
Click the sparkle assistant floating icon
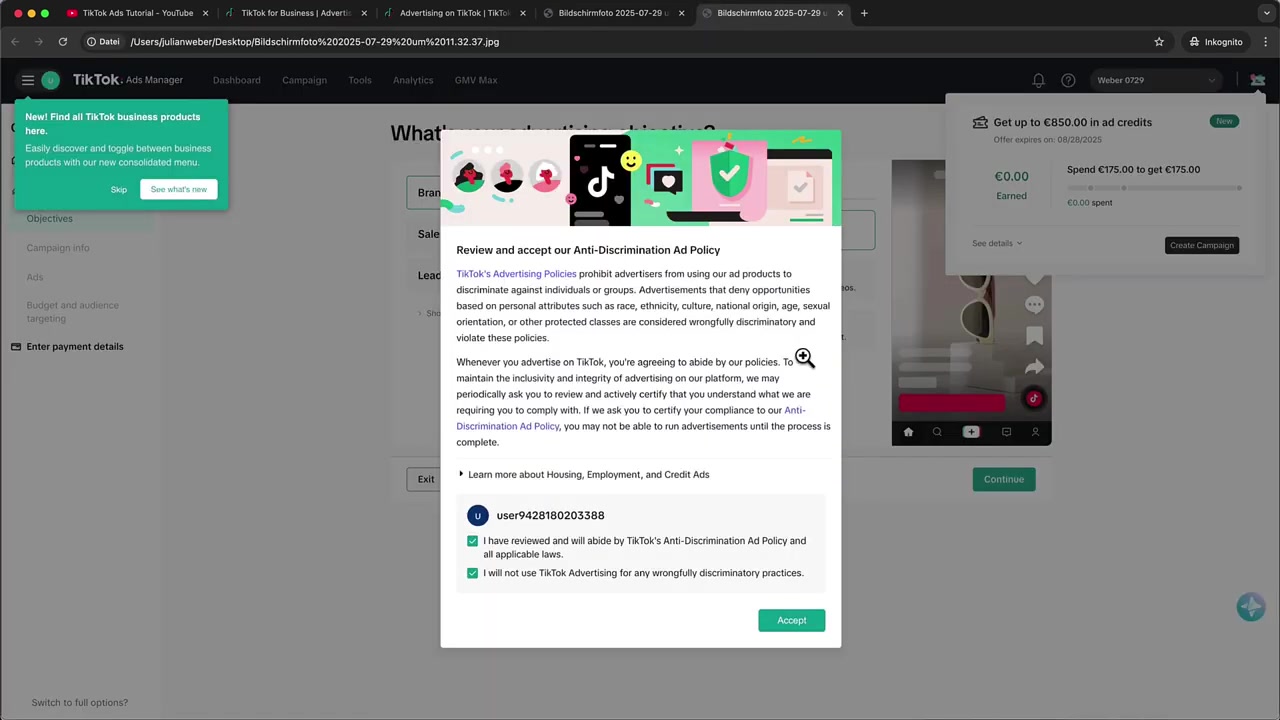(x=1250, y=606)
